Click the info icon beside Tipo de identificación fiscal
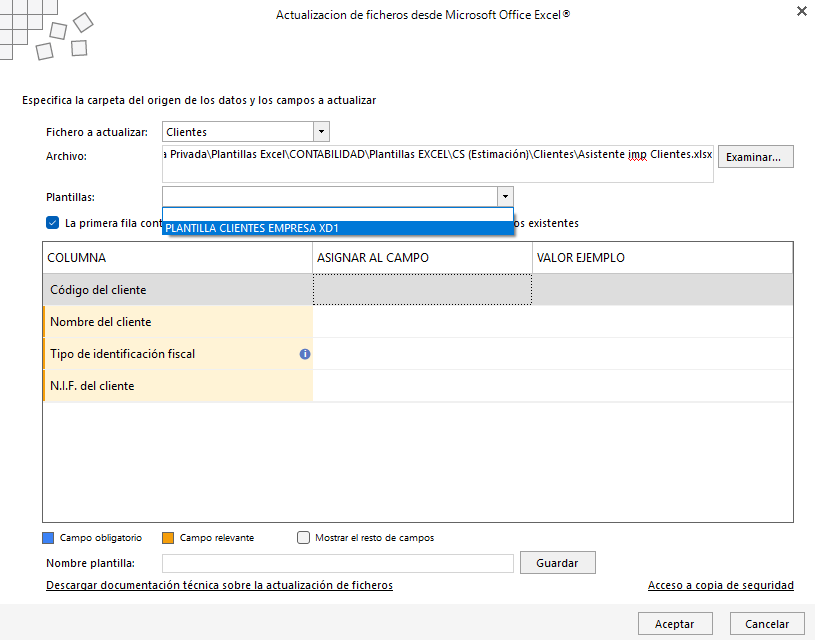815x640 pixels. 305,354
